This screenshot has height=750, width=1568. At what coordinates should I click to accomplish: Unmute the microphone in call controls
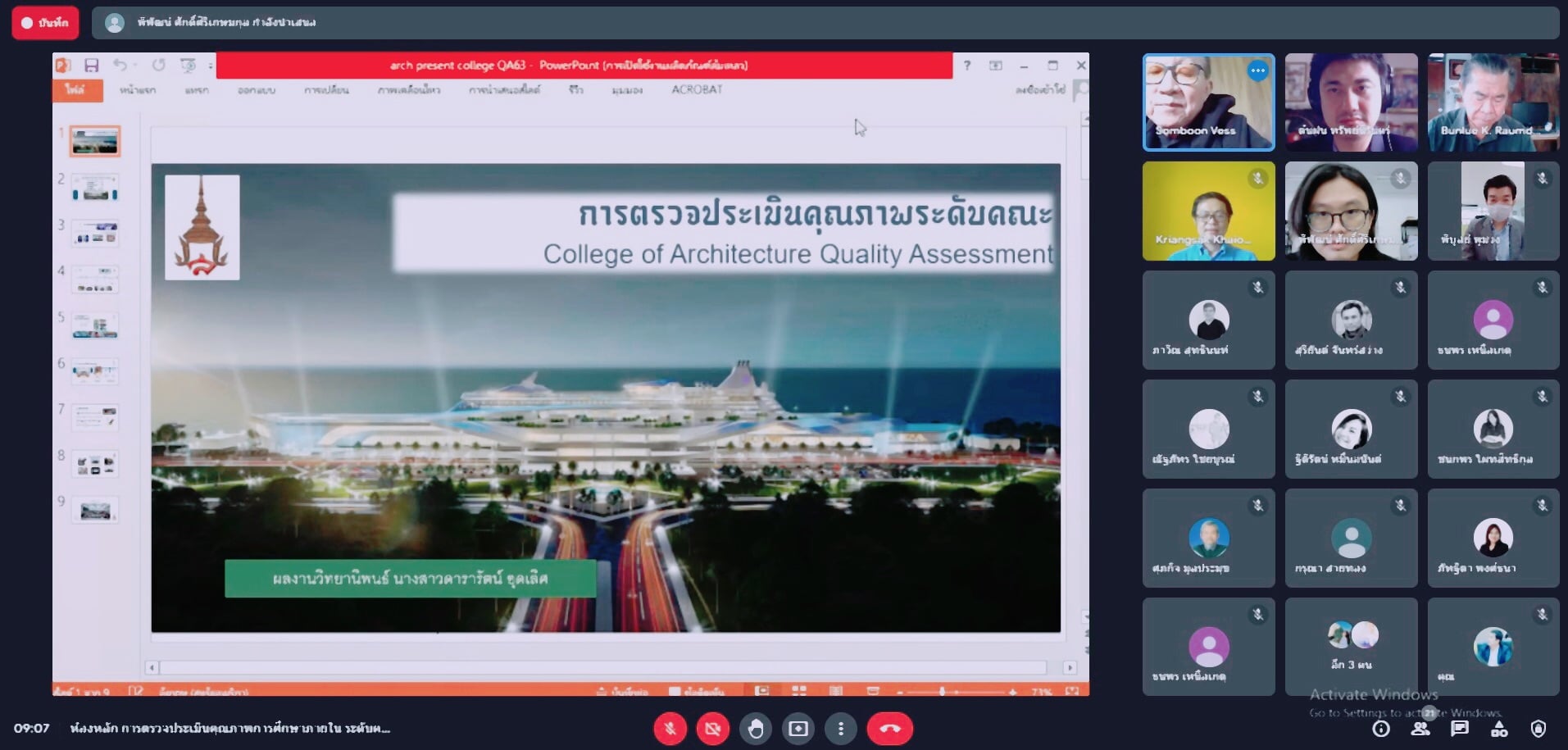tap(670, 729)
